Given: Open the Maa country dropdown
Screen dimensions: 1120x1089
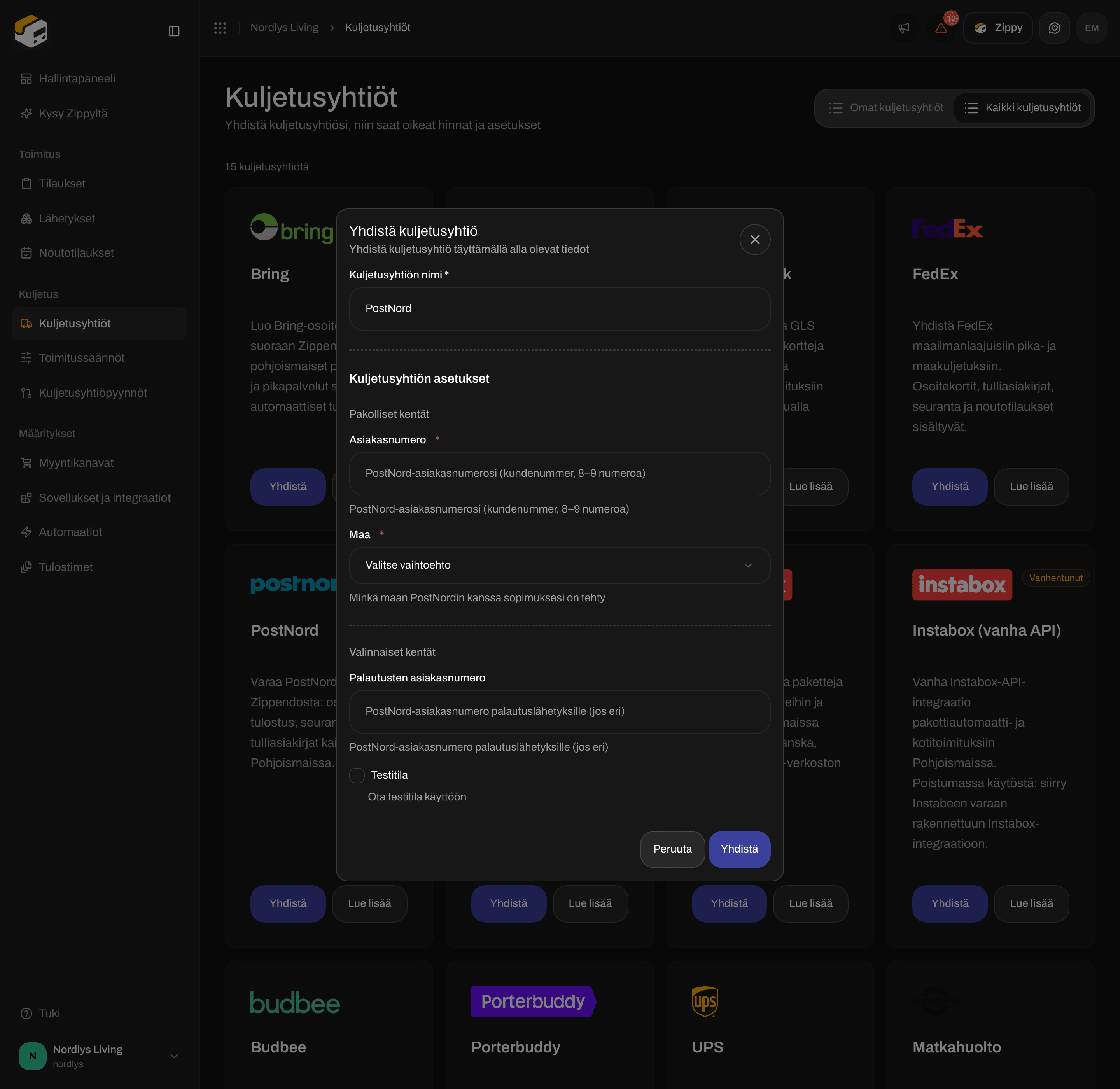Looking at the screenshot, I should click(560, 565).
